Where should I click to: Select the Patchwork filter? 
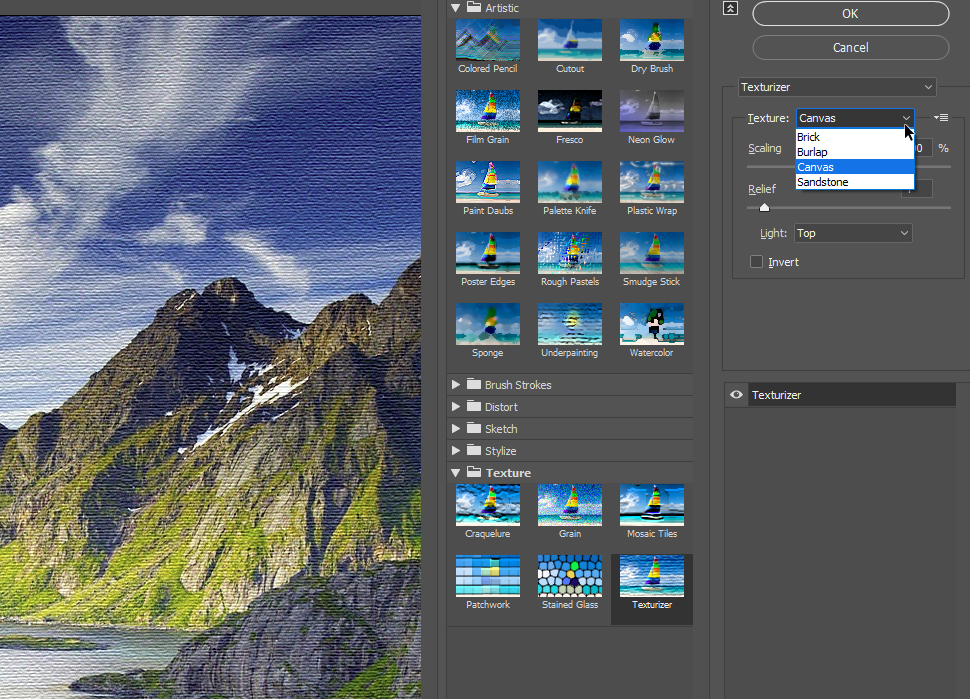[487, 575]
